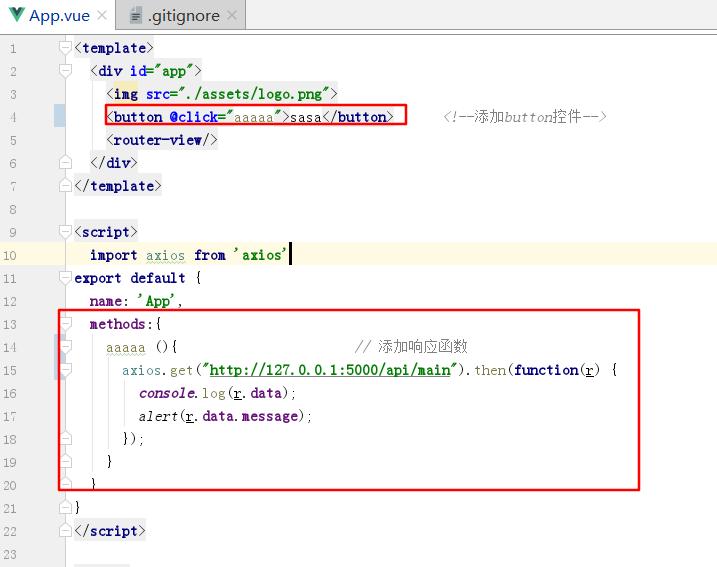Image resolution: width=717 pixels, height=567 pixels.
Task: Collapse the axios.get callback at line 15
Action: point(66,370)
